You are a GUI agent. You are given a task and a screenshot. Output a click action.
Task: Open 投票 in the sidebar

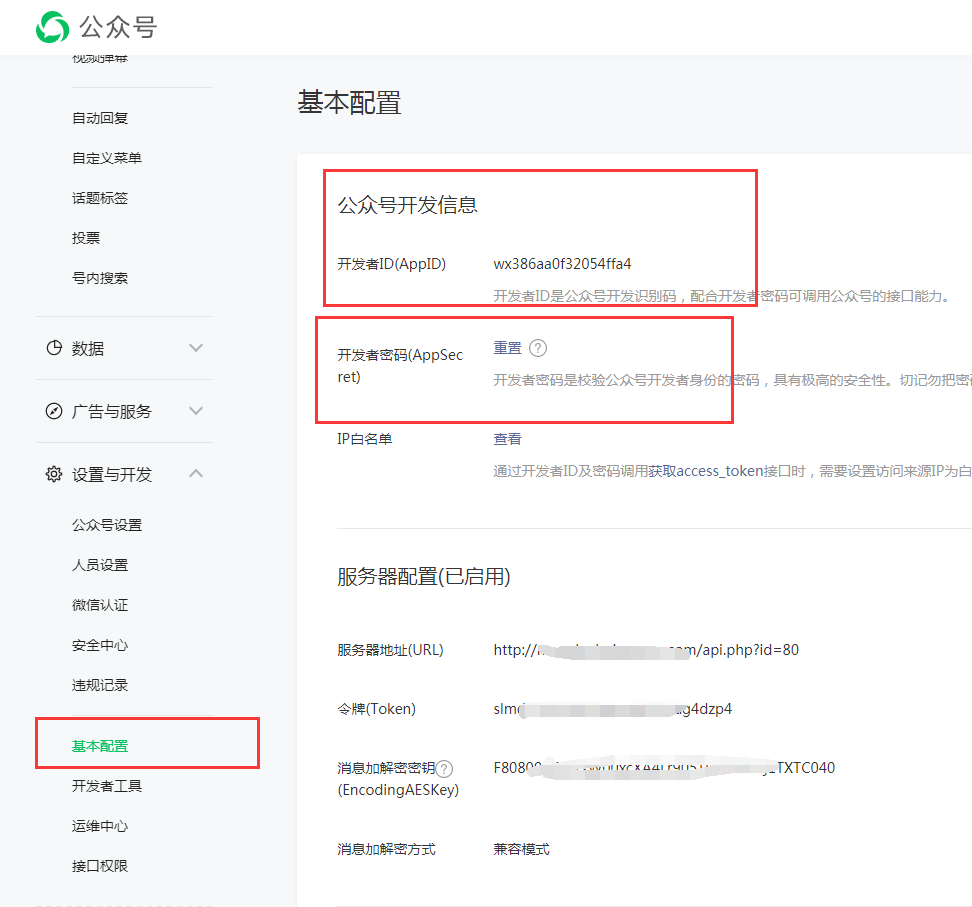(86, 238)
